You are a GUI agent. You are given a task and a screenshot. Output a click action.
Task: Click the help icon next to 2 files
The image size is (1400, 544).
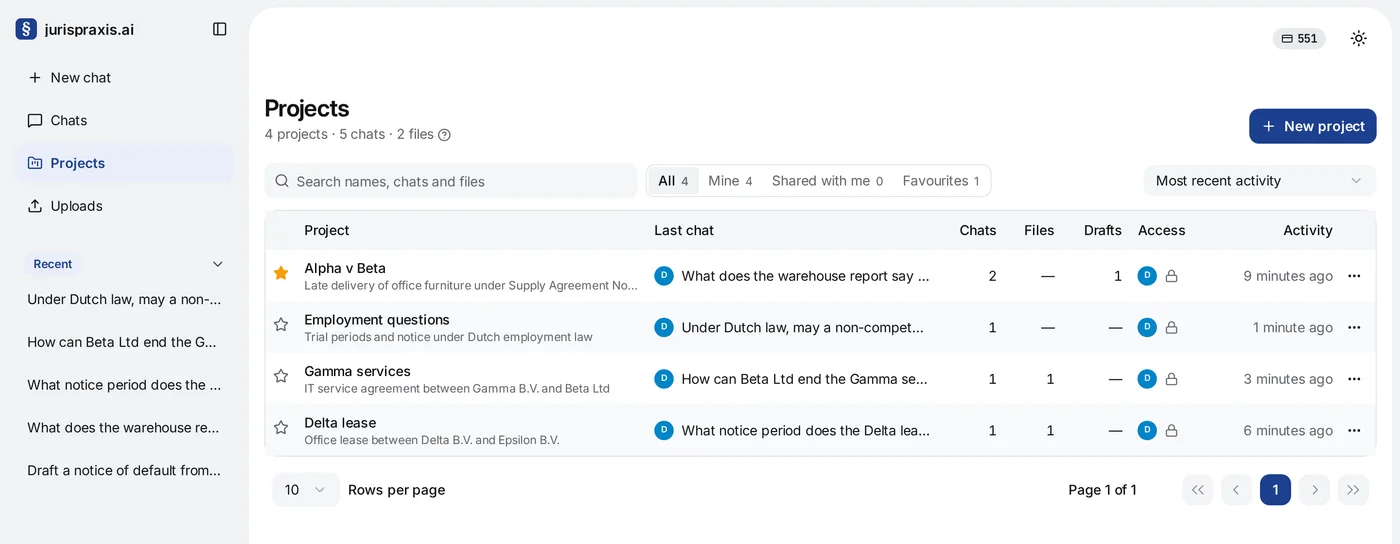[444, 135]
